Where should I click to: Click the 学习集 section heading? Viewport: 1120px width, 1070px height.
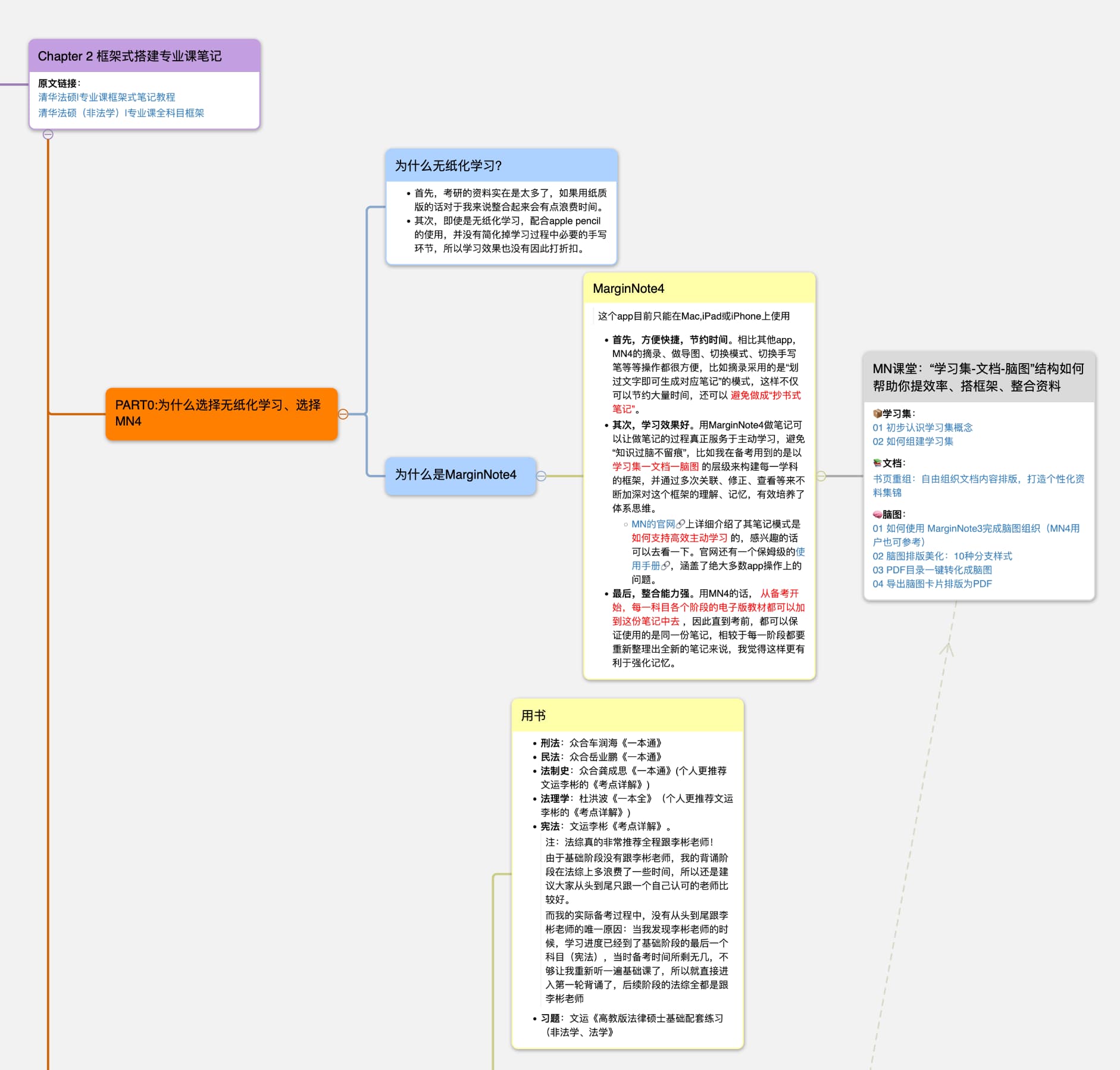point(894,414)
